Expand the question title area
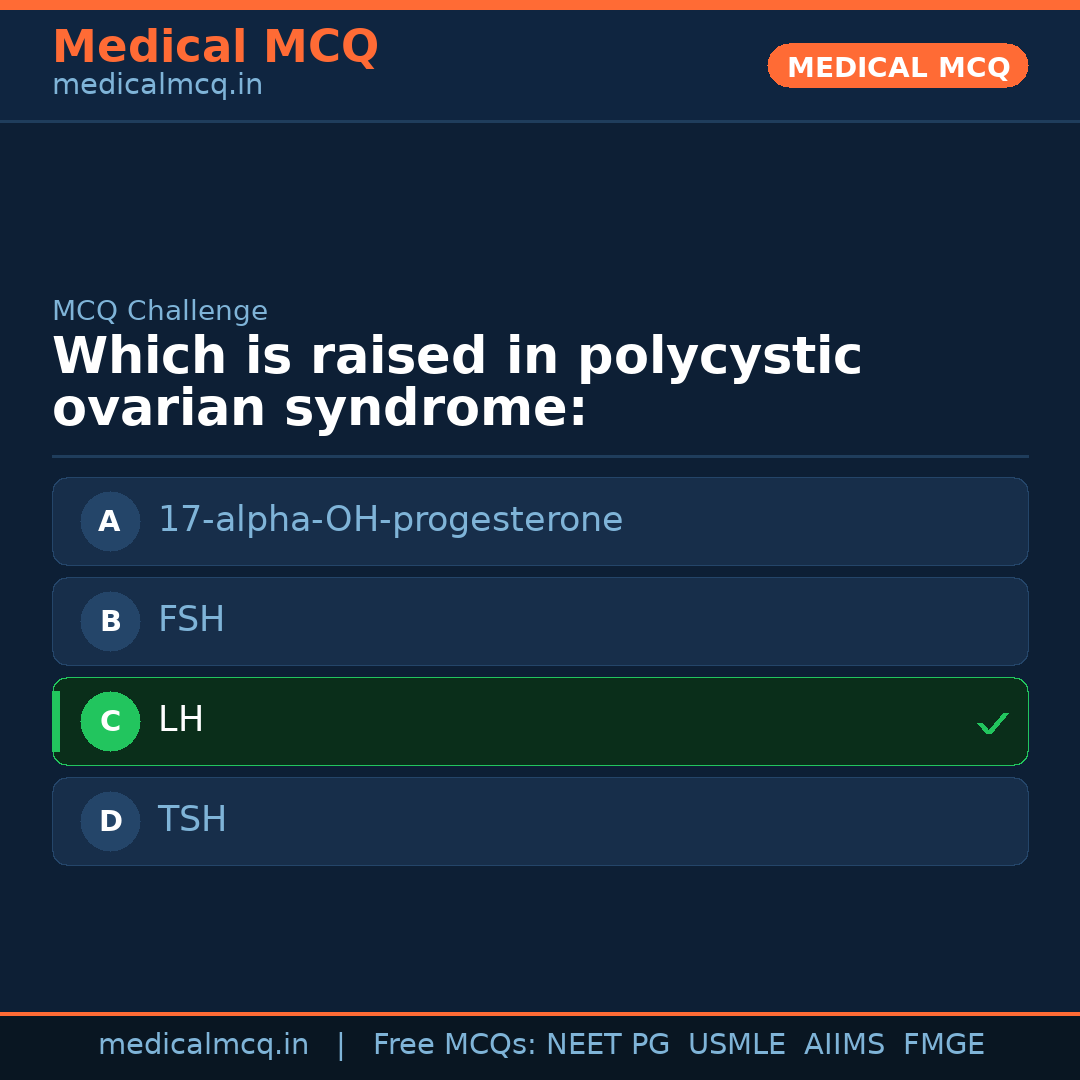Screen dimensions: 1080x1080 pyautogui.click(x=457, y=380)
